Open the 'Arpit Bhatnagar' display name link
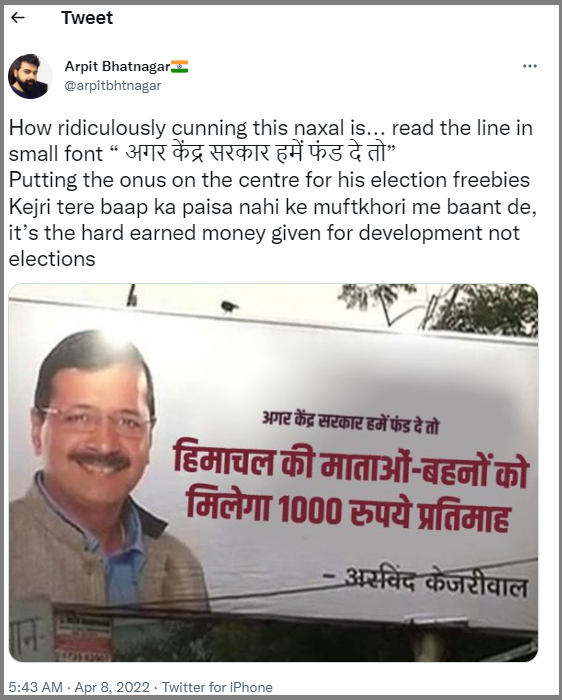 (x=117, y=67)
